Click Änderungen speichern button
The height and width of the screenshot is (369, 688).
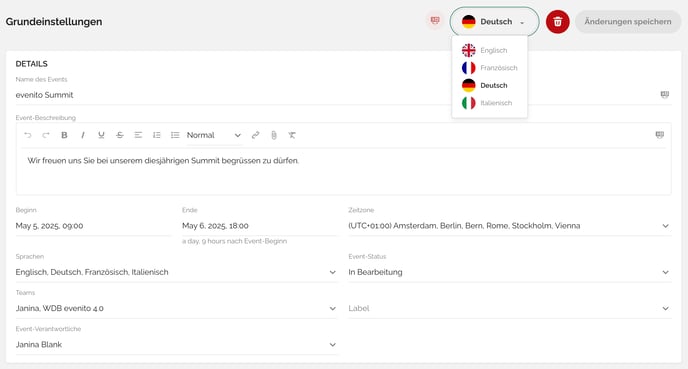(628, 21)
